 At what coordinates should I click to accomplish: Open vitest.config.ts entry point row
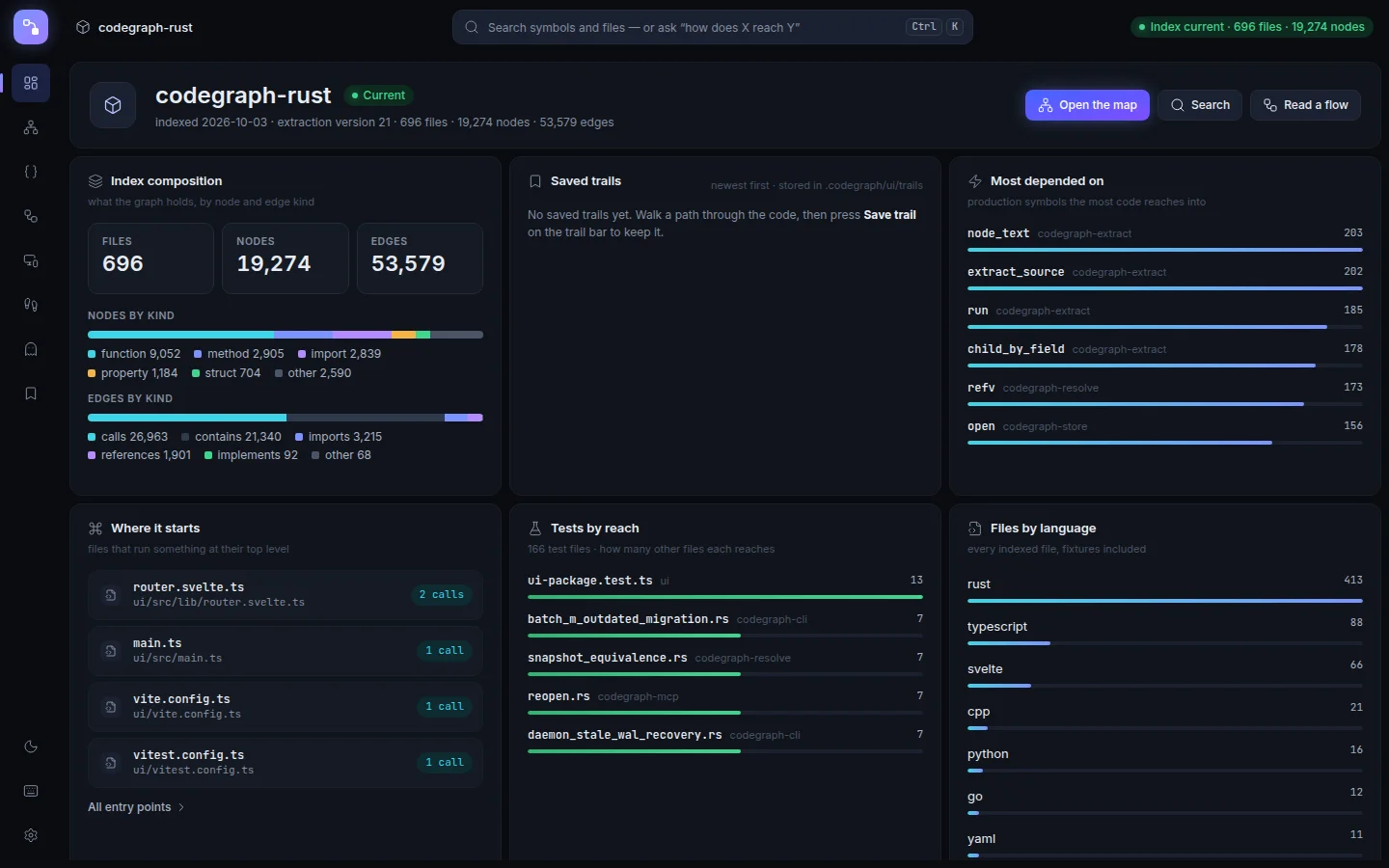[286, 763]
